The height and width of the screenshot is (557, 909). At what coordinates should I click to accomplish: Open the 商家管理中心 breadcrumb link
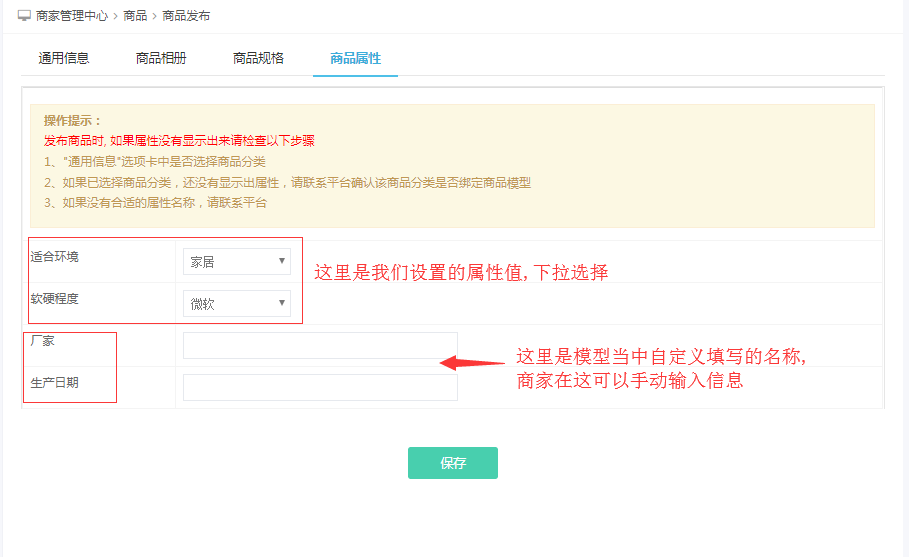71,16
